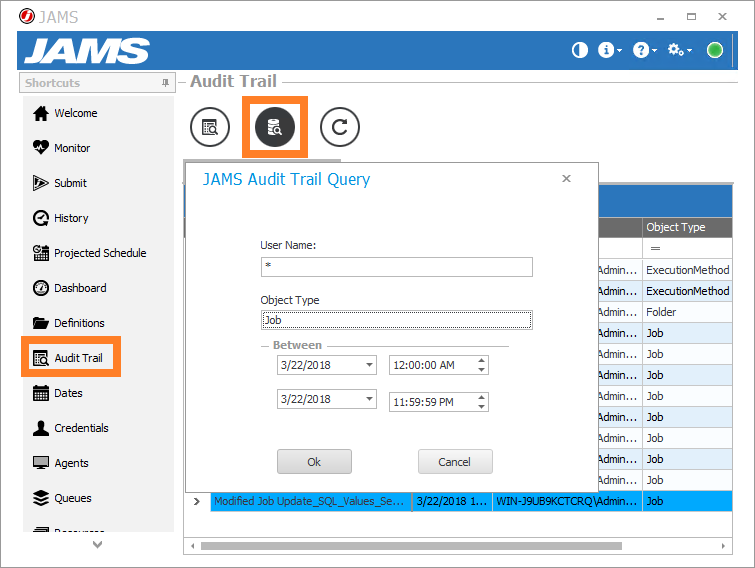Image resolution: width=755 pixels, height=568 pixels.
Task: Click the Object Type field containing Job
Action: point(397,320)
